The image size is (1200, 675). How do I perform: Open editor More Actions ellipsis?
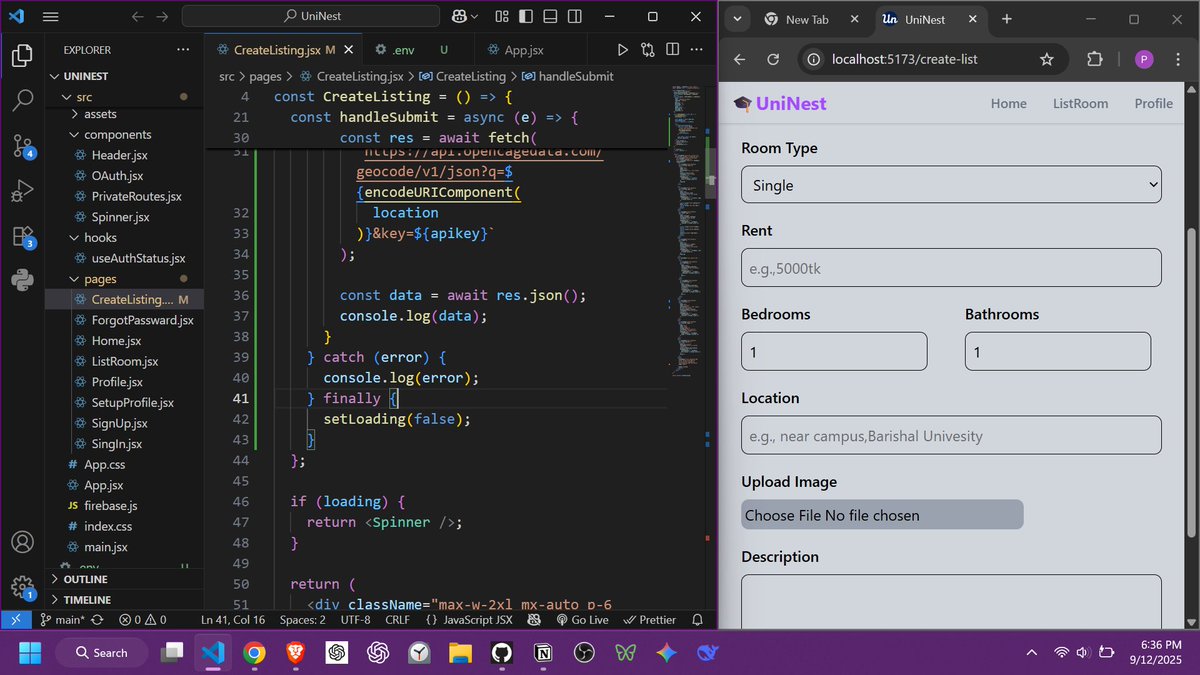(x=698, y=50)
